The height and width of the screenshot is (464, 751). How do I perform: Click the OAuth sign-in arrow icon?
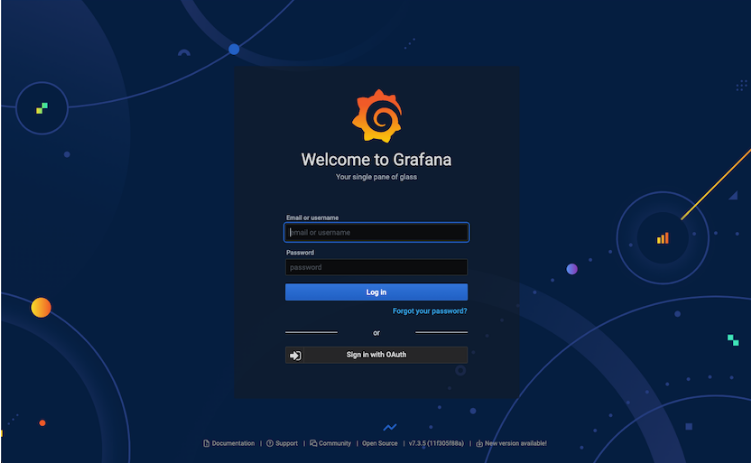click(x=296, y=355)
